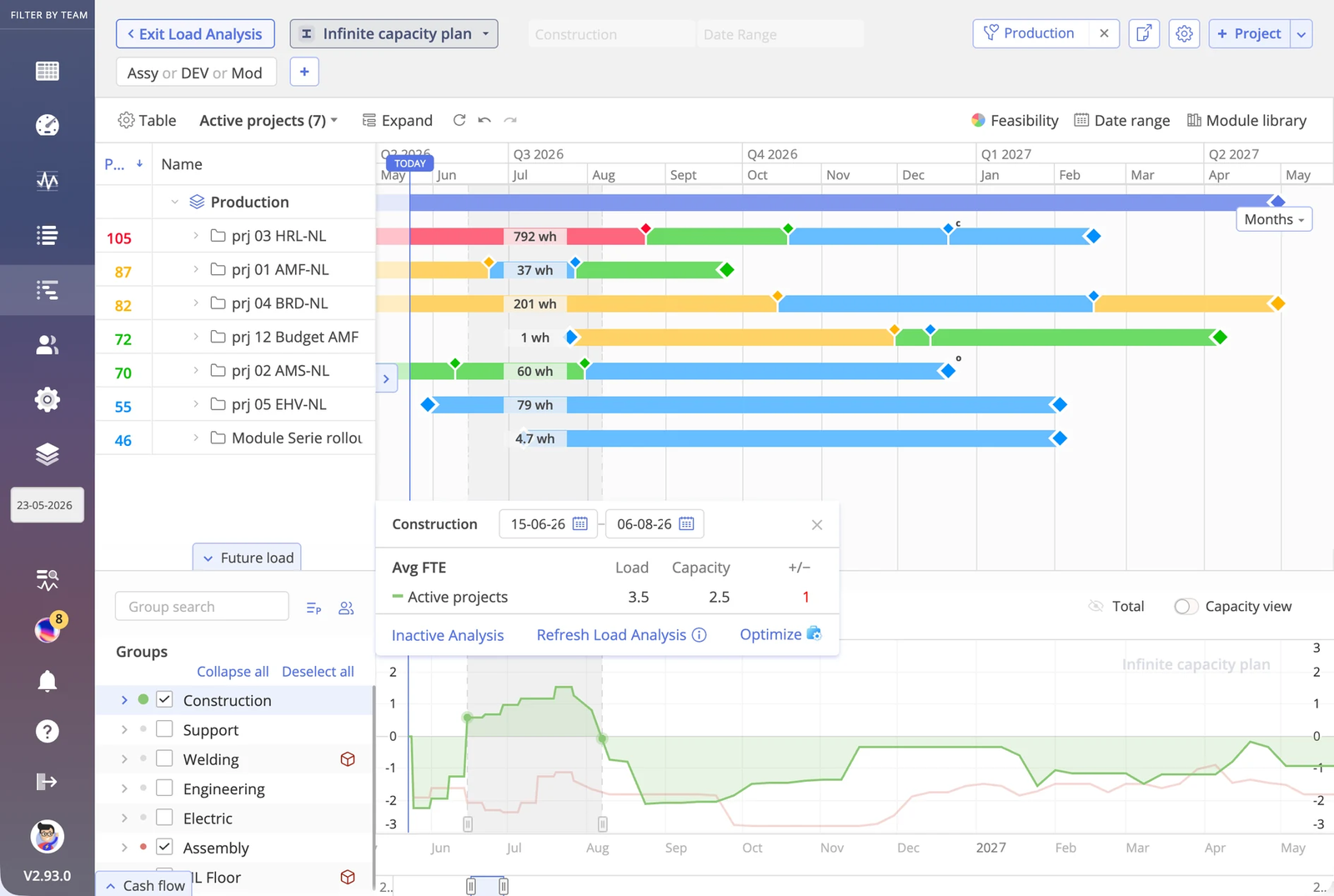
Task: Click the Group search input field
Action: tap(202, 607)
